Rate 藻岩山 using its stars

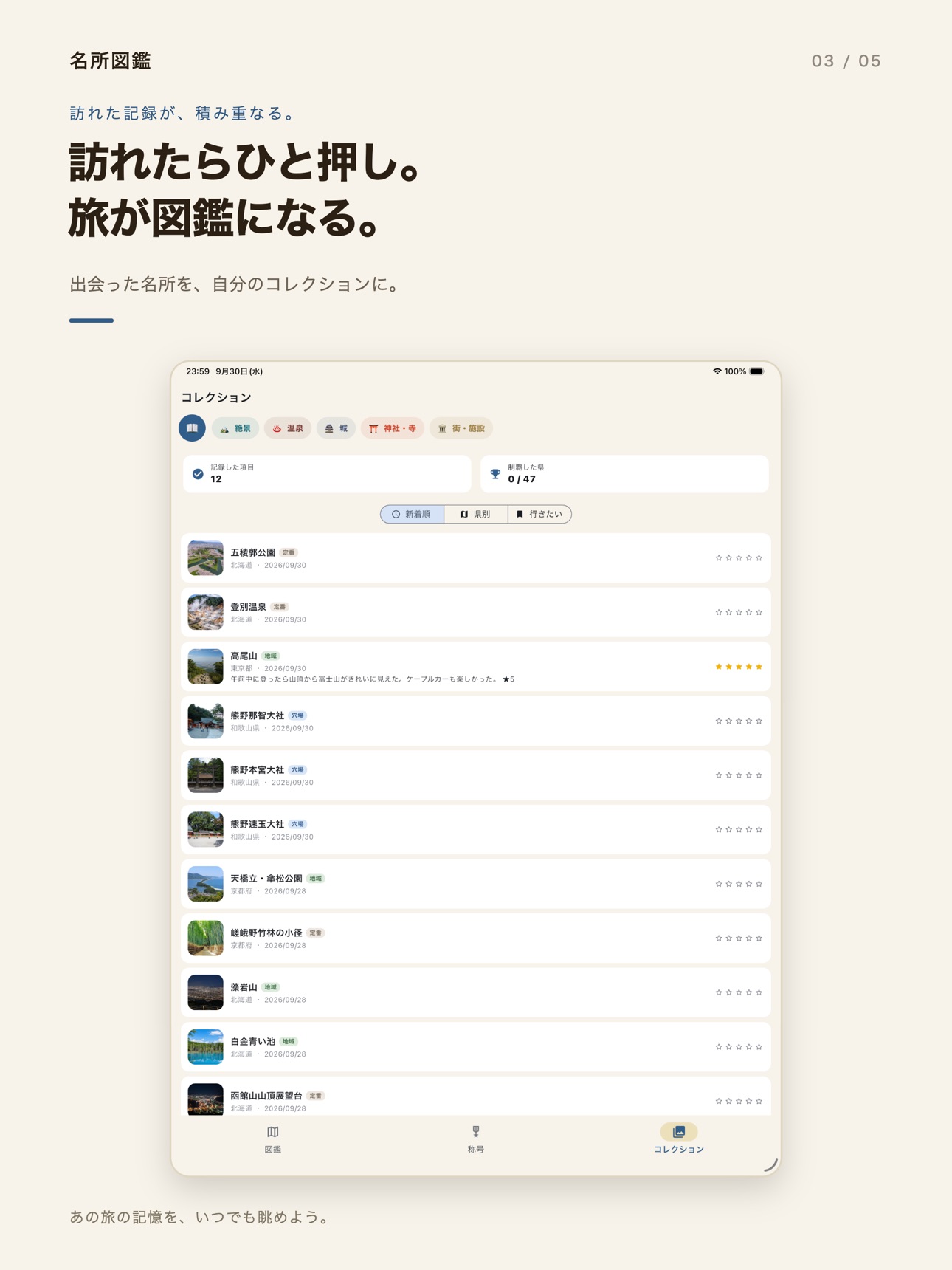[739, 992]
